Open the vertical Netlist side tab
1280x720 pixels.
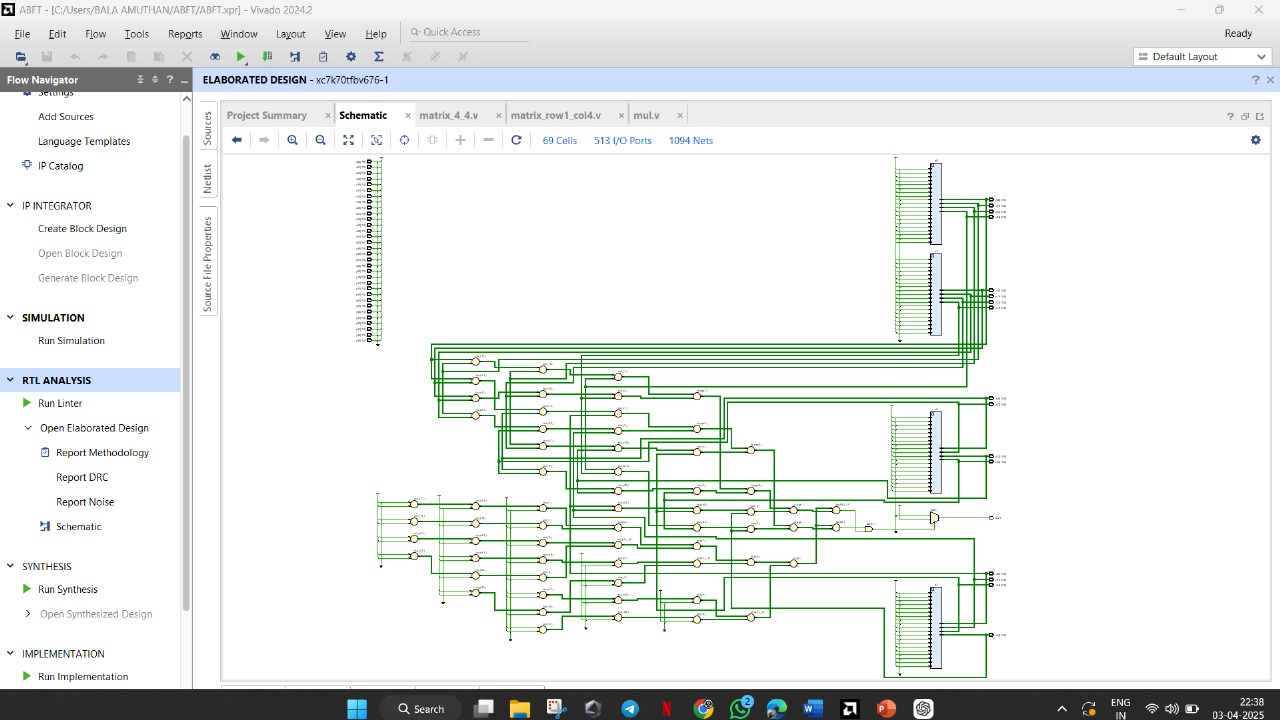click(208, 179)
